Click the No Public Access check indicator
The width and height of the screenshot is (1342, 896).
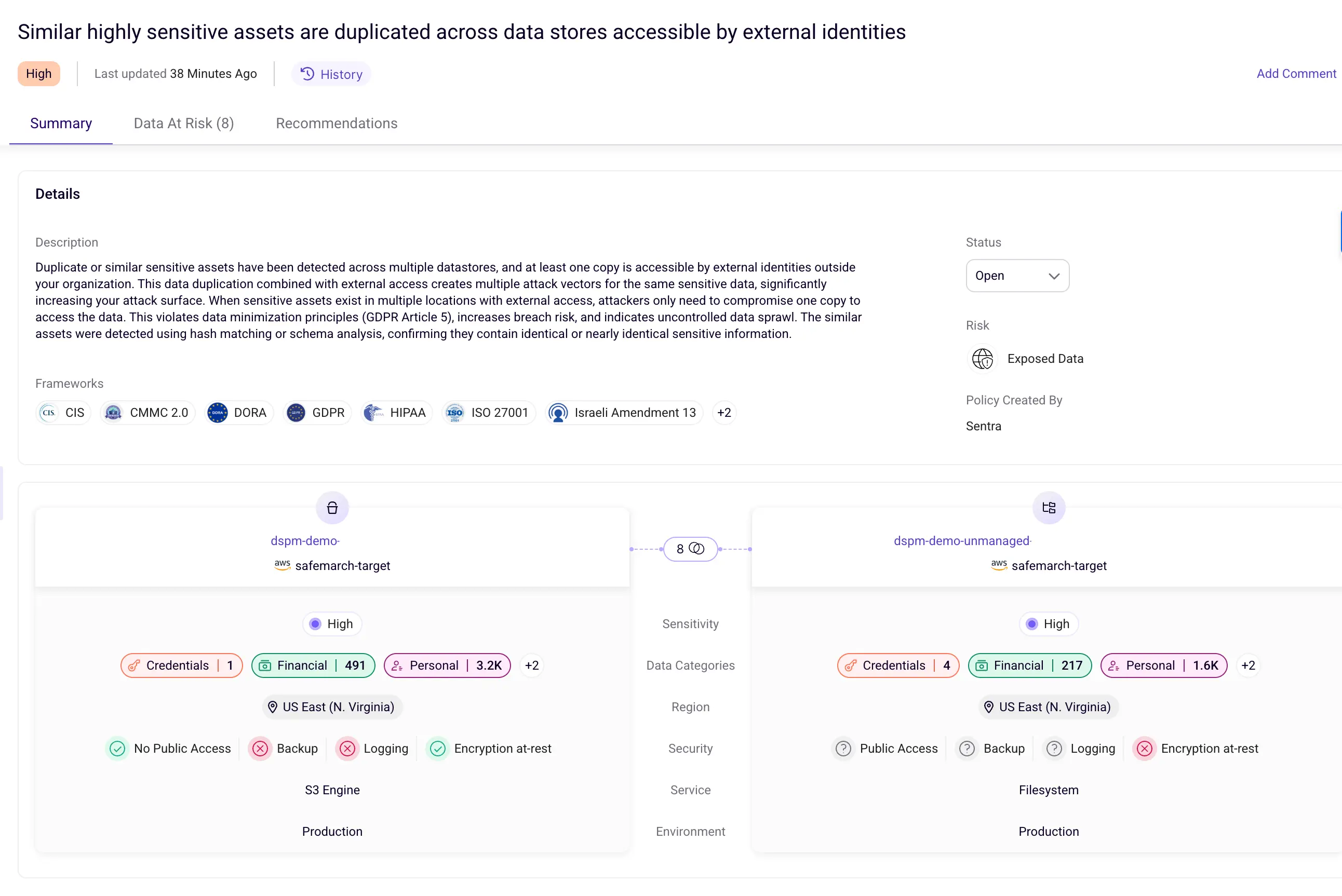pyautogui.click(x=117, y=749)
